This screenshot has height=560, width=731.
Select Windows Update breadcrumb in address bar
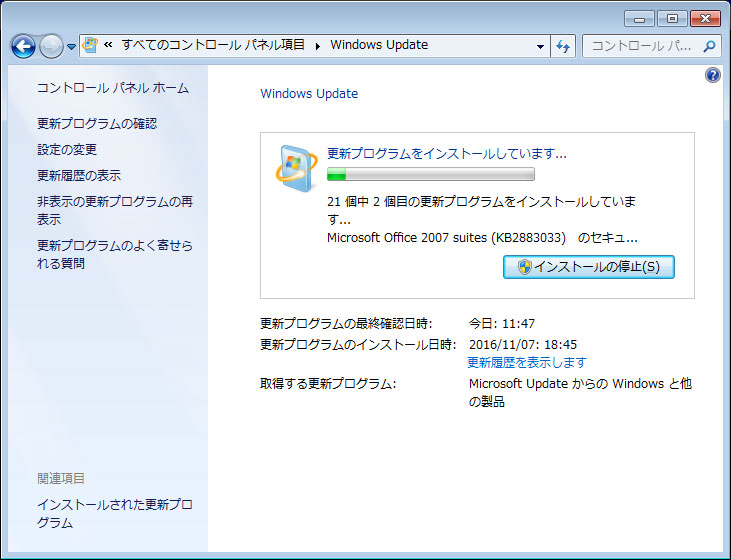[x=379, y=45]
